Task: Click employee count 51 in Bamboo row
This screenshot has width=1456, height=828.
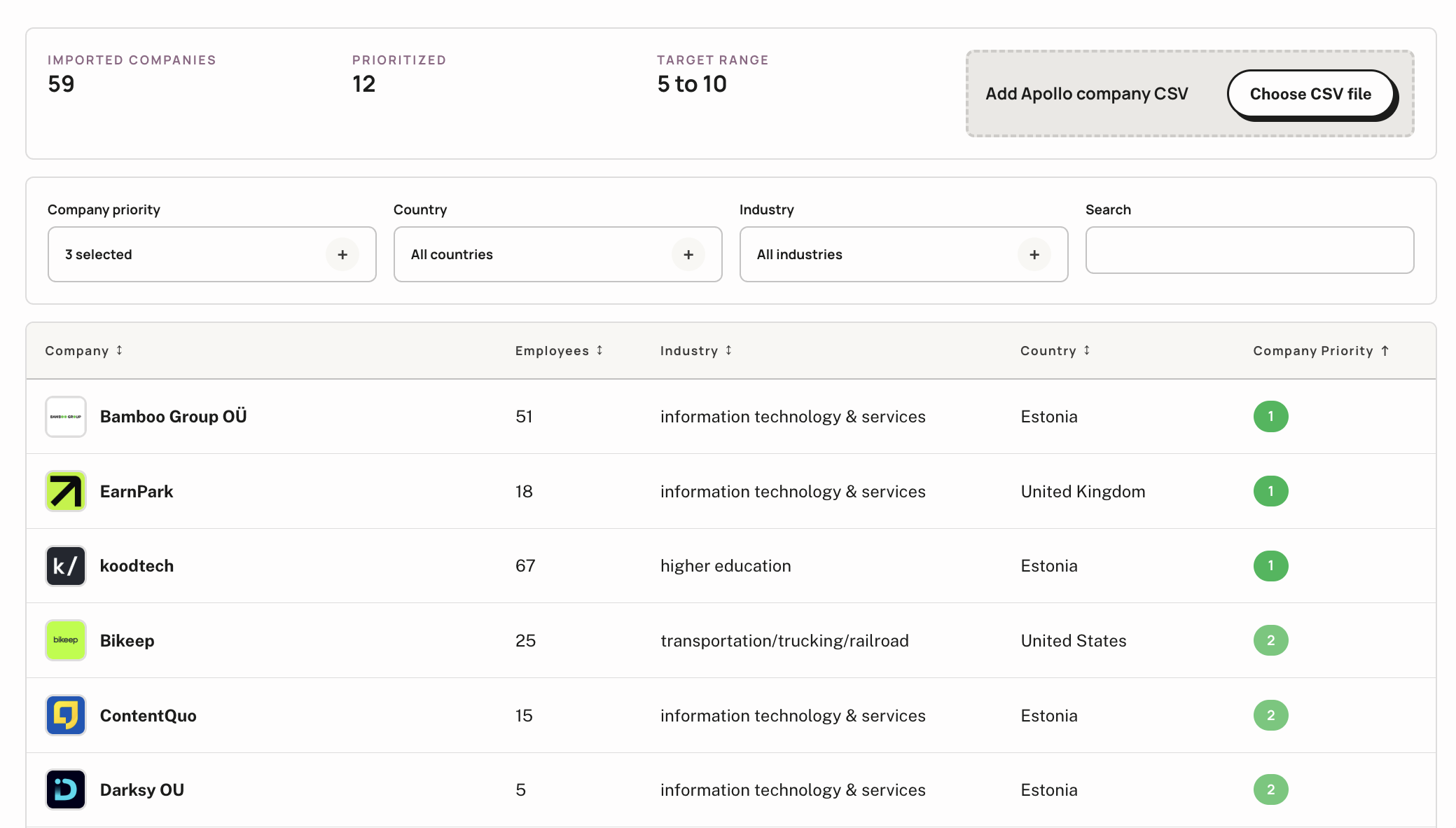Action: [525, 417]
